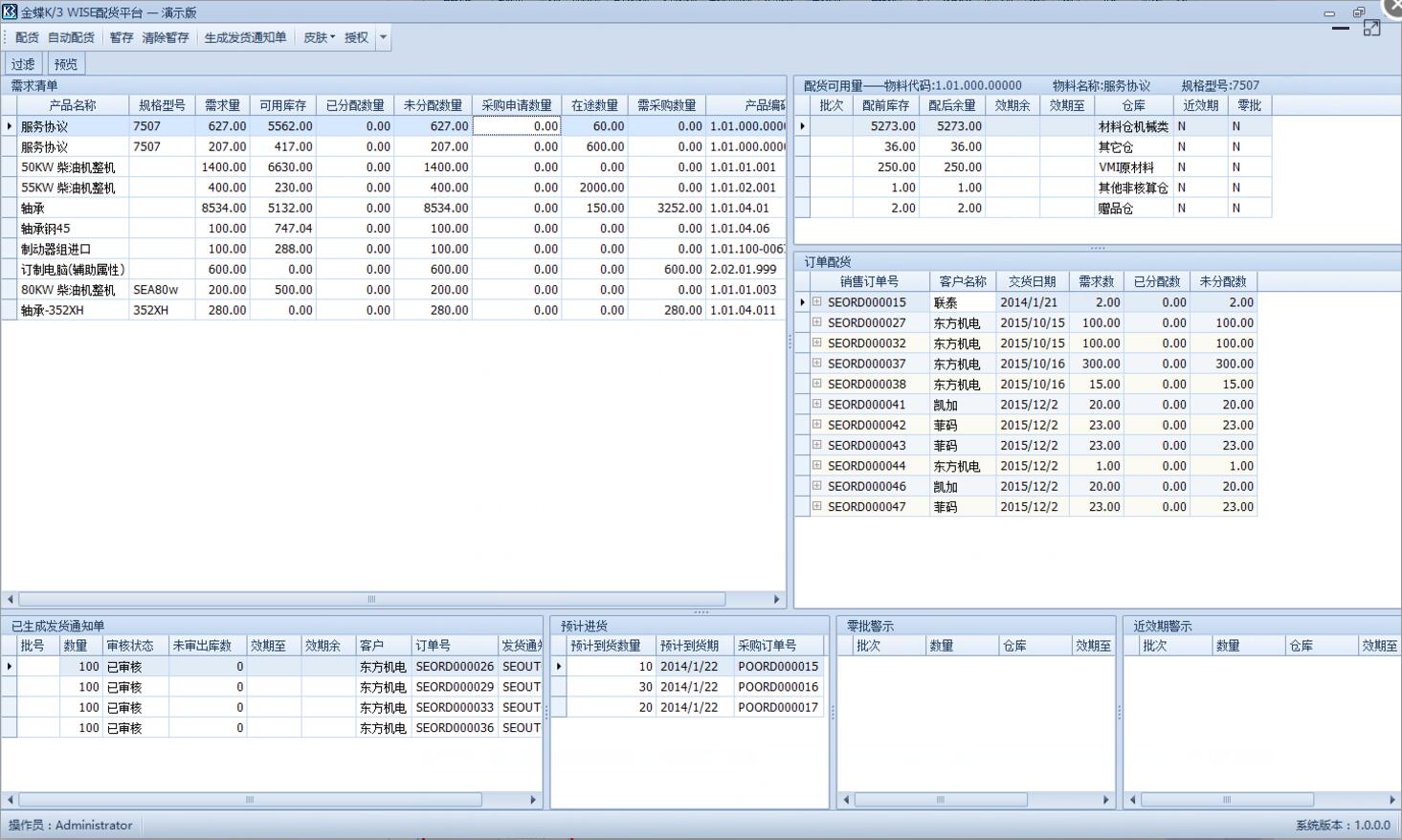Screen dimensions: 1402x840
Task: Select the 材料仓机械类 warehouse row
Action: click(x=1034, y=126)
